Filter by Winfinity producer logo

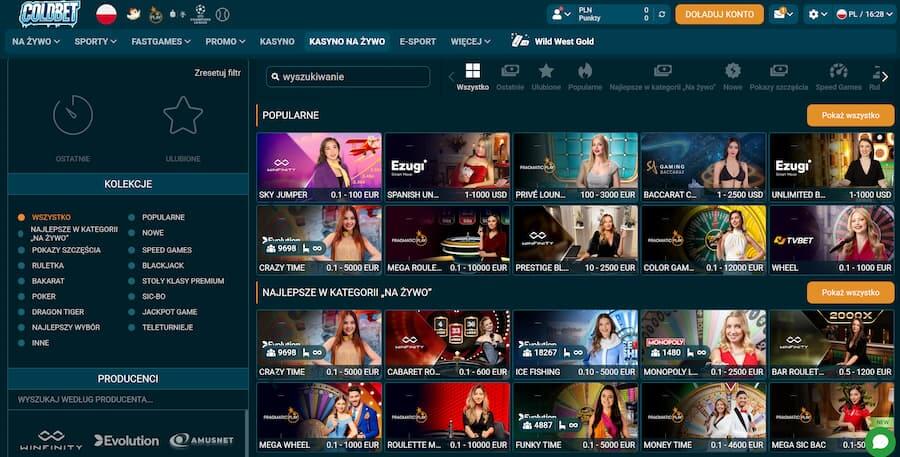point(51,440)
